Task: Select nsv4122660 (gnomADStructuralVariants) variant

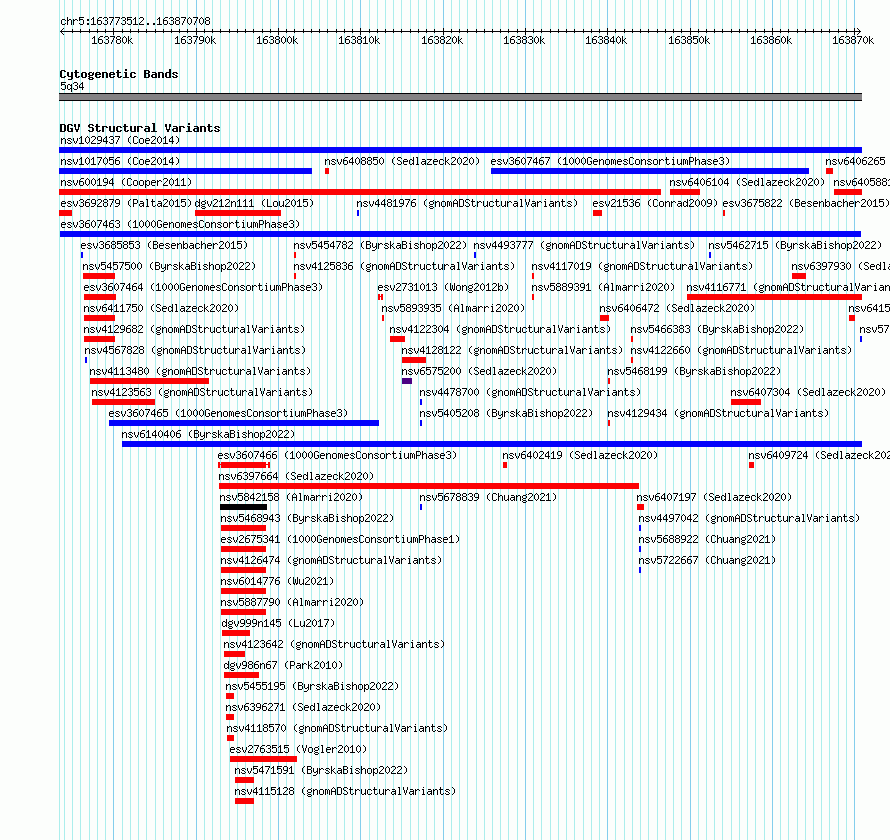Action: (x=741, y=350)
